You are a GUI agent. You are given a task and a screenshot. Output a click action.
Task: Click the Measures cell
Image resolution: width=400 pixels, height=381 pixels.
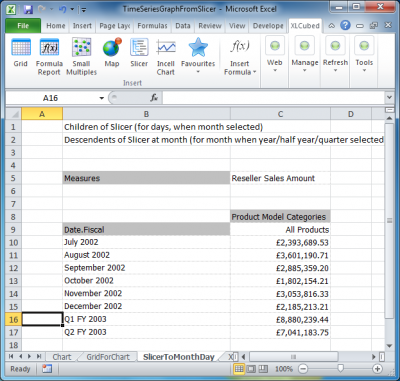(x=146, y=178)
